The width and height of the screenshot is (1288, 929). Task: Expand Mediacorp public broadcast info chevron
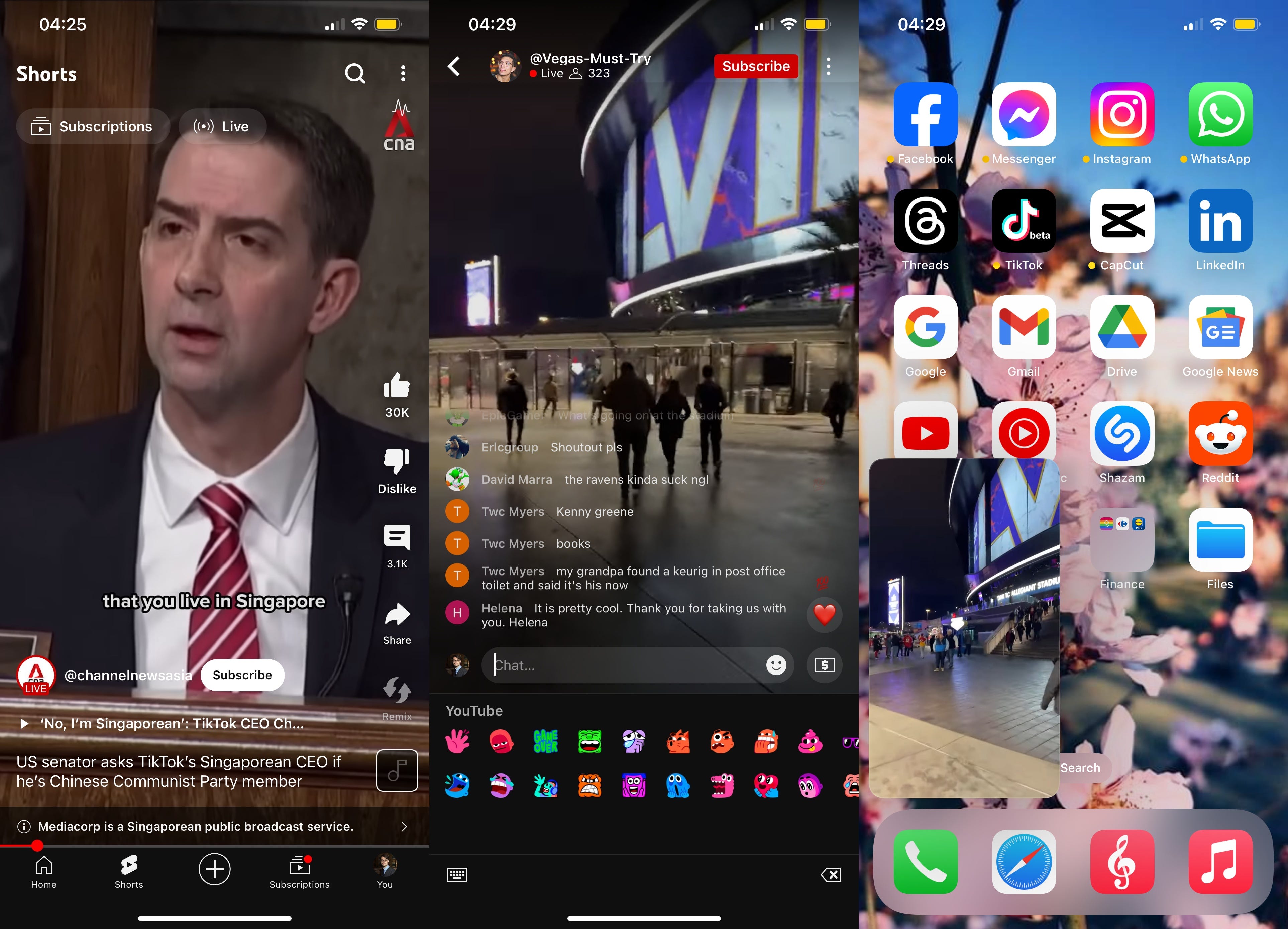tap(404, 827)
